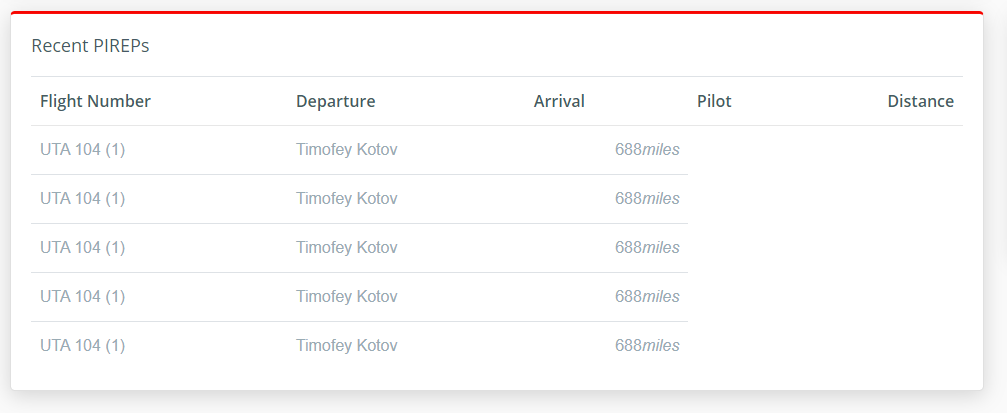Open UTA 104 (1) in fourth row
The width and height of the screenshot is (1007, 413).
point(82,297)
